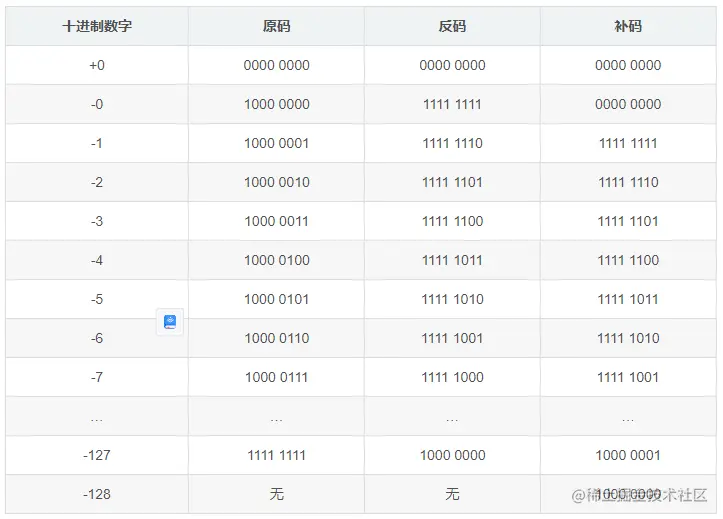Select the 补码 cell 1111 1111 in the -1 row

(x=628, y=143)
